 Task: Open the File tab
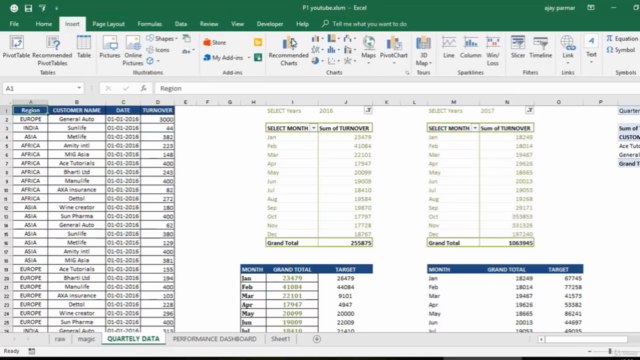click(x=14, y=24)
